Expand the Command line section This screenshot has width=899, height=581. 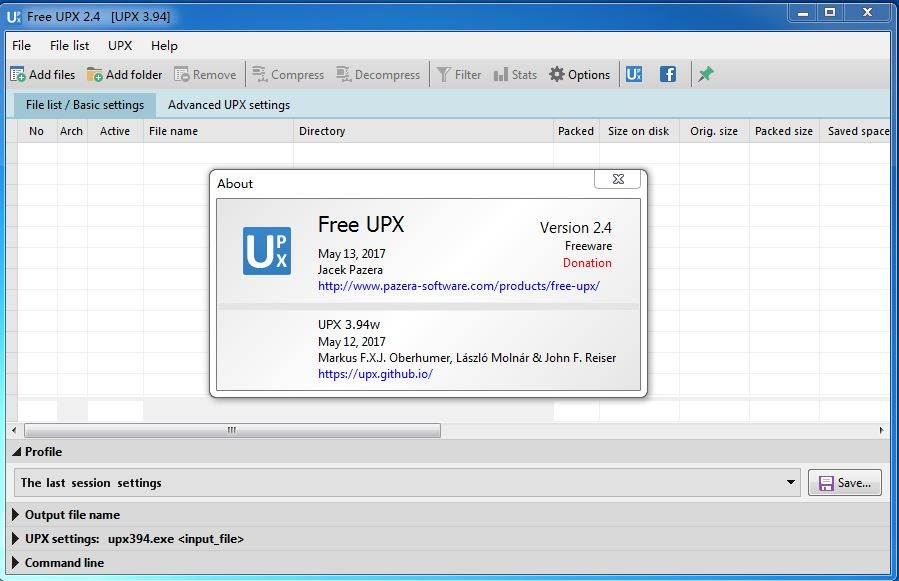(x=15, y=563)
